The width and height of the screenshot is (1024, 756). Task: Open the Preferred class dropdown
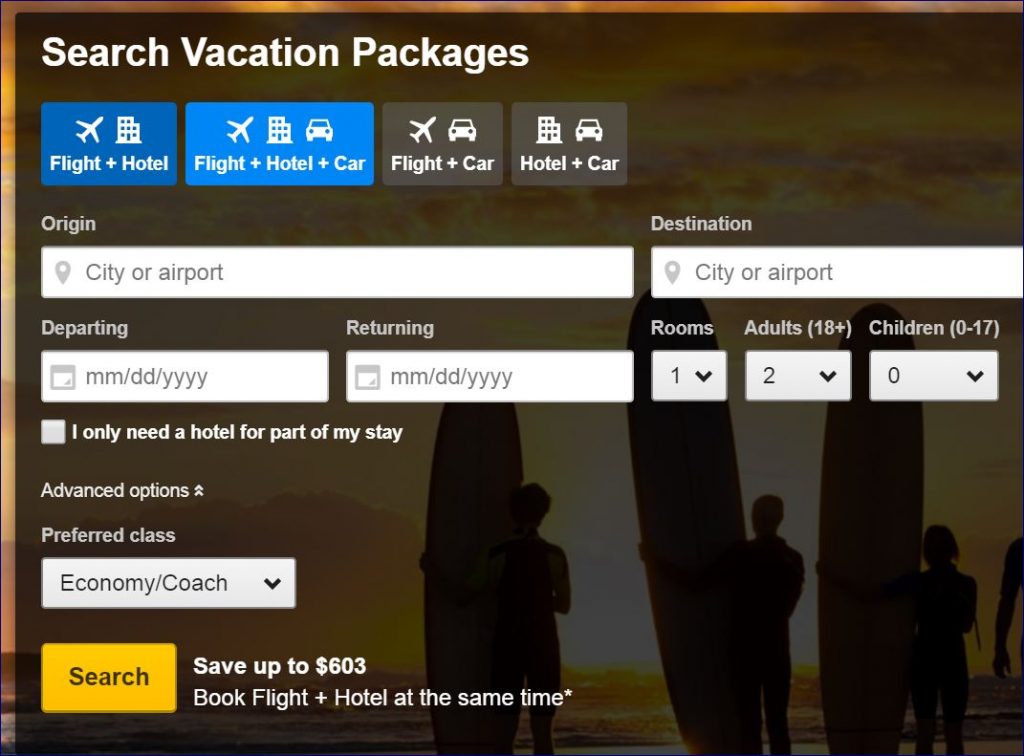(167, 582)
